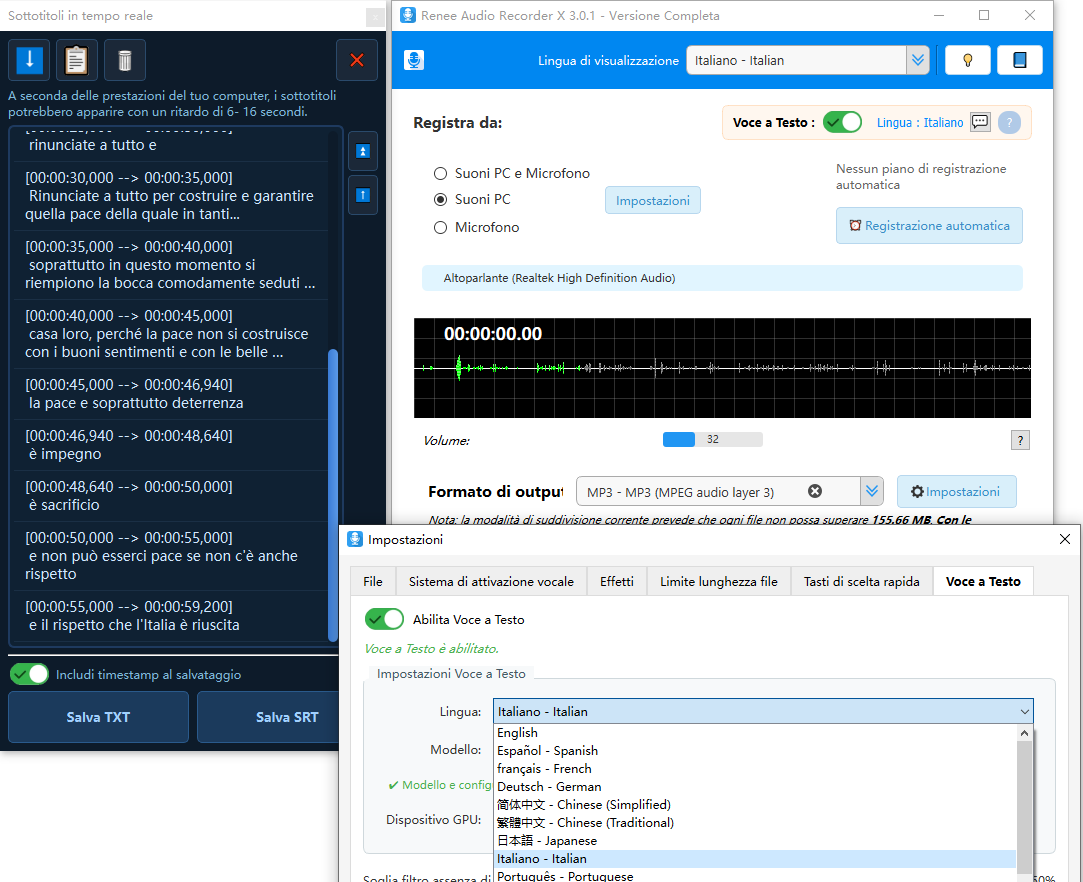Open output format Impostazioni gear button
This screenshot has width=1083, height=882.
coord(957,491)
